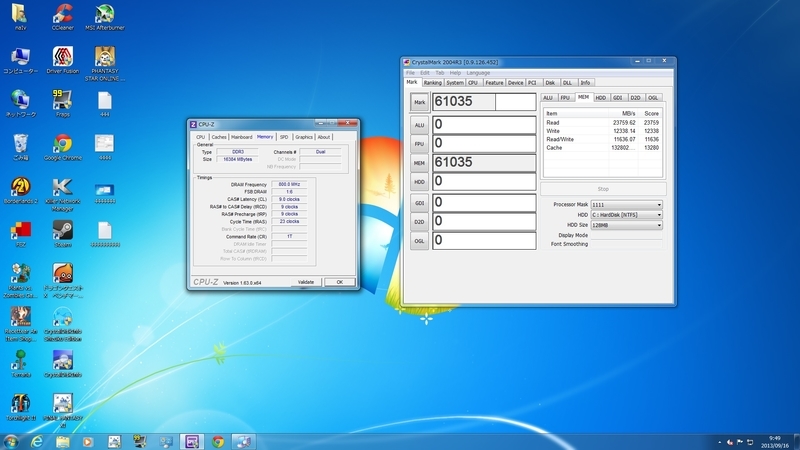Open the Driver Fusion desktop icon
Screen dimensions: 800x450
coord(63,60)
